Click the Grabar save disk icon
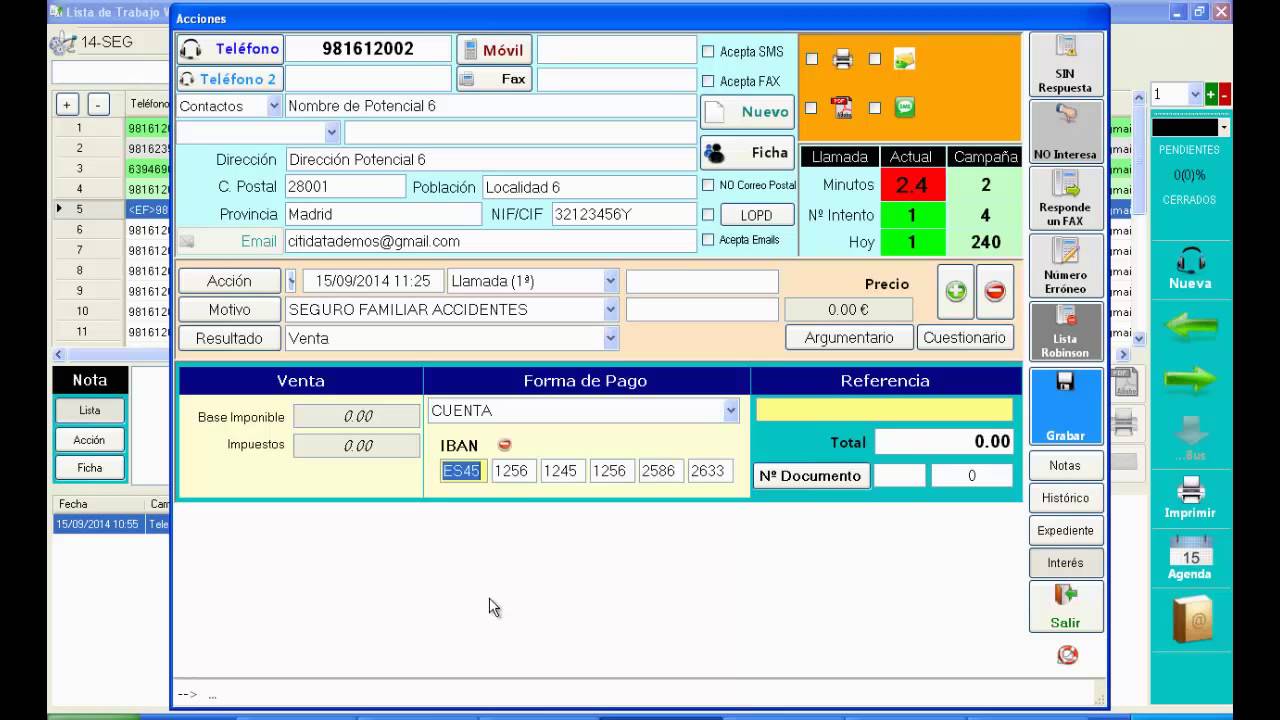Viewport: 1280px width, 720px height. [1065, 383]
